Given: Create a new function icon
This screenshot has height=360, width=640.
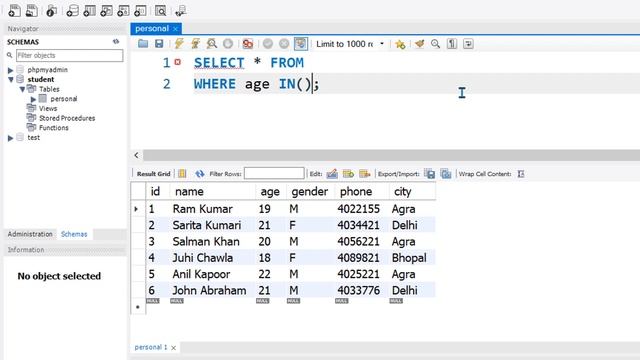Looking at the screenshot, I should (x=140, y=11).
